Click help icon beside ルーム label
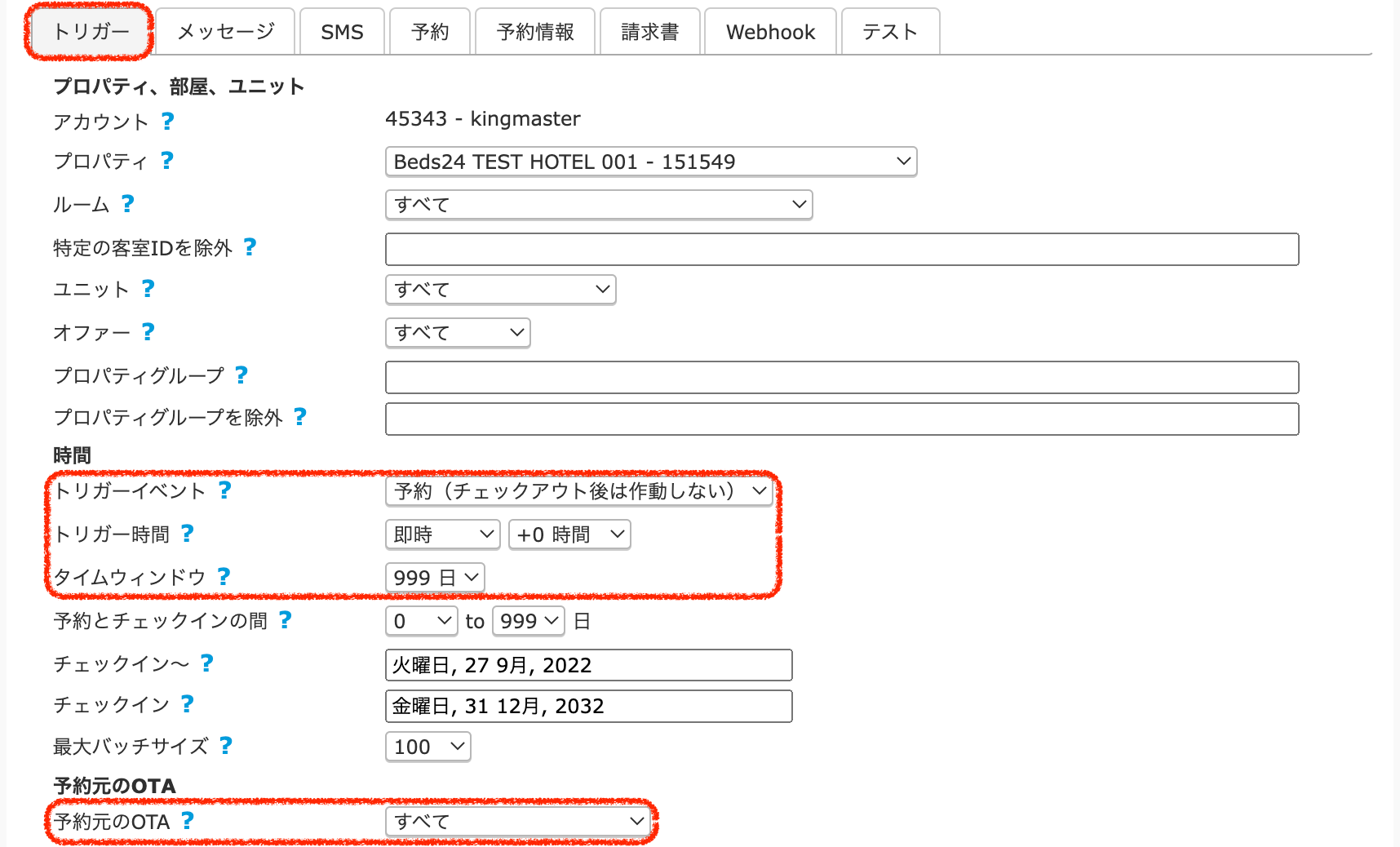 [127, 203]
